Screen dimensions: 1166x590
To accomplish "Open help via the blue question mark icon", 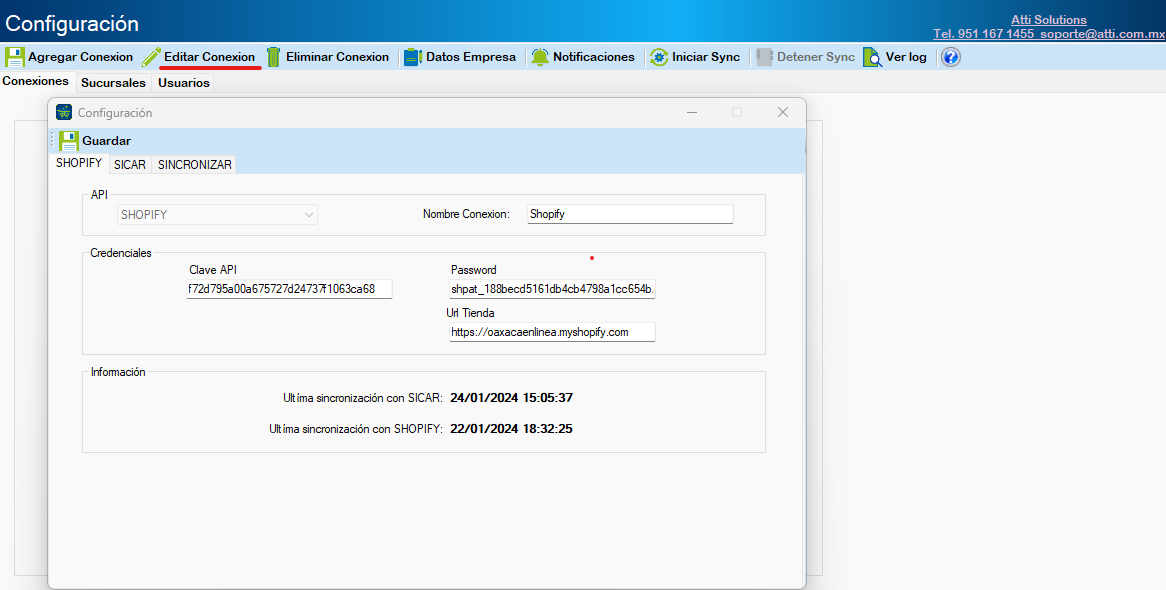I will [951, 57].
